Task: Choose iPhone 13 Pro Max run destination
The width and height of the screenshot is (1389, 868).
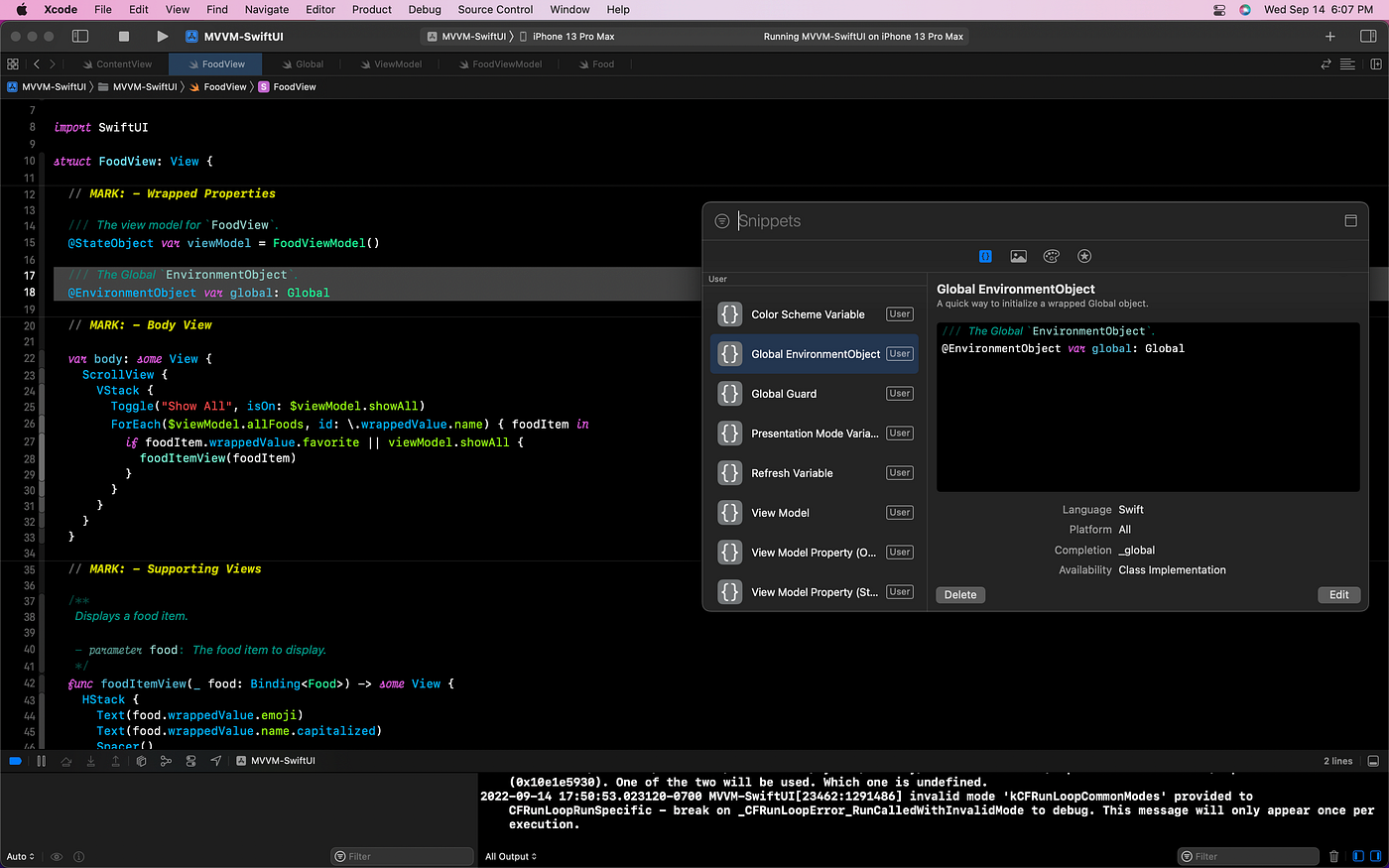Action: (572, 37)
